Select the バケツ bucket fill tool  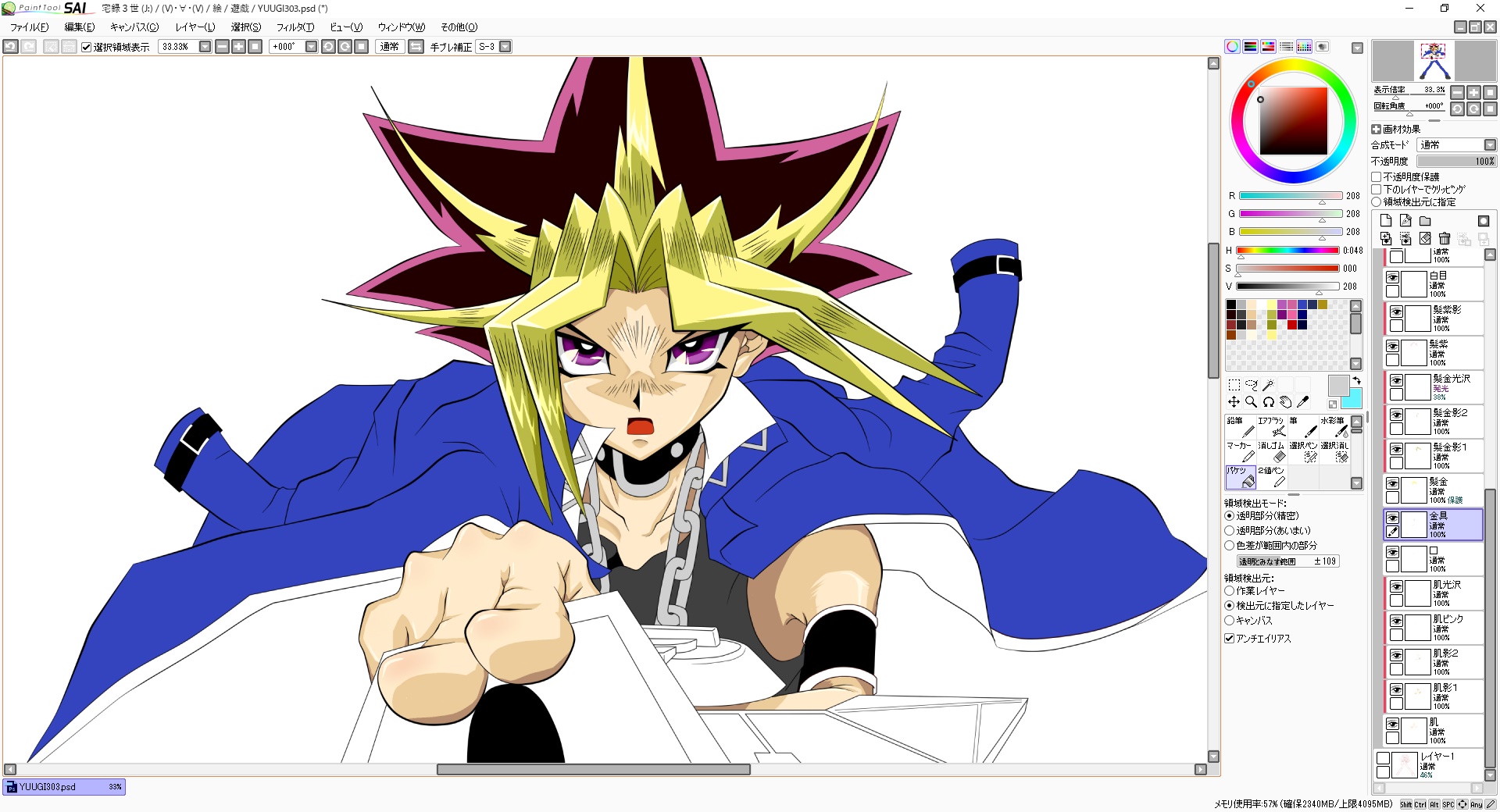point(1240,476)
